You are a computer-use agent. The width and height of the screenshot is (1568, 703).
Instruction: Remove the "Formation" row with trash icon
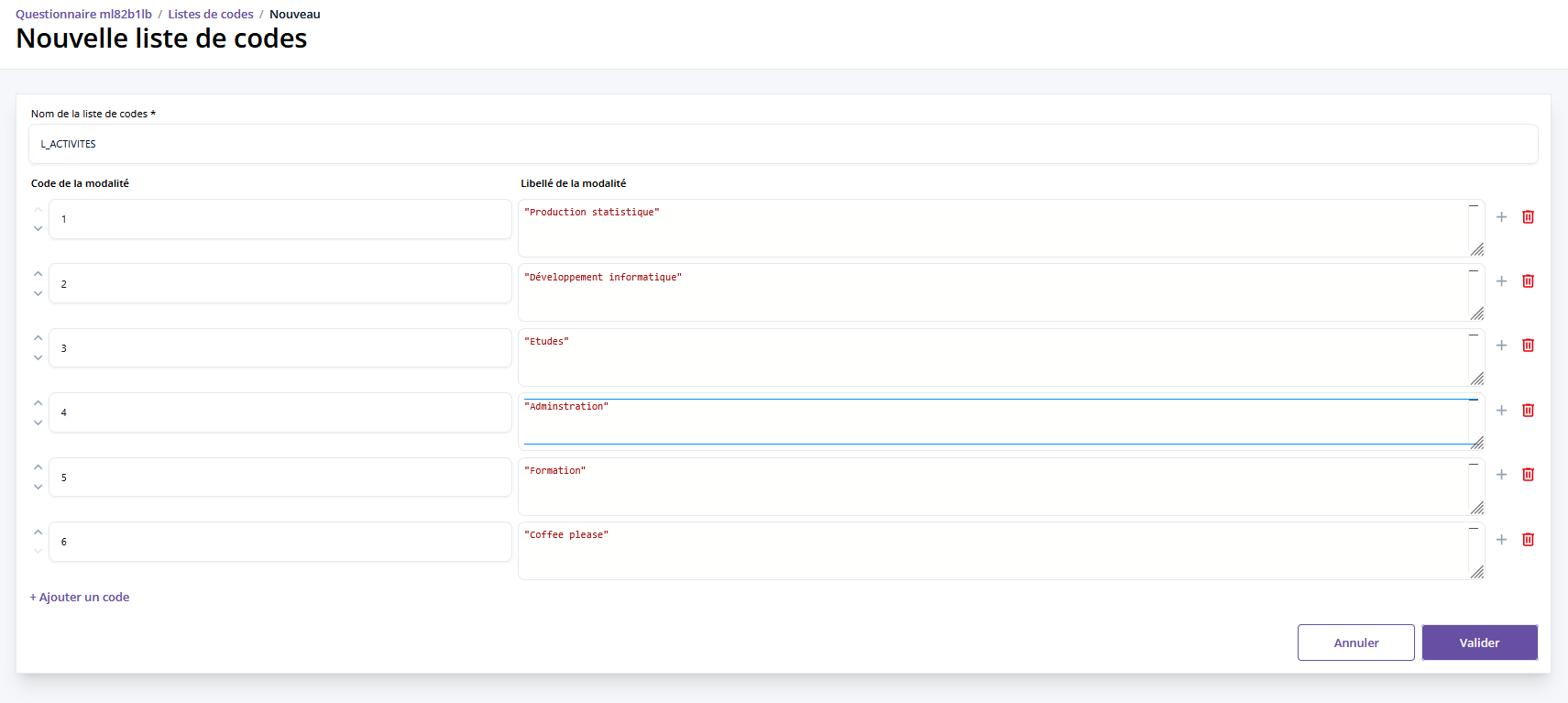point(1528,475)
